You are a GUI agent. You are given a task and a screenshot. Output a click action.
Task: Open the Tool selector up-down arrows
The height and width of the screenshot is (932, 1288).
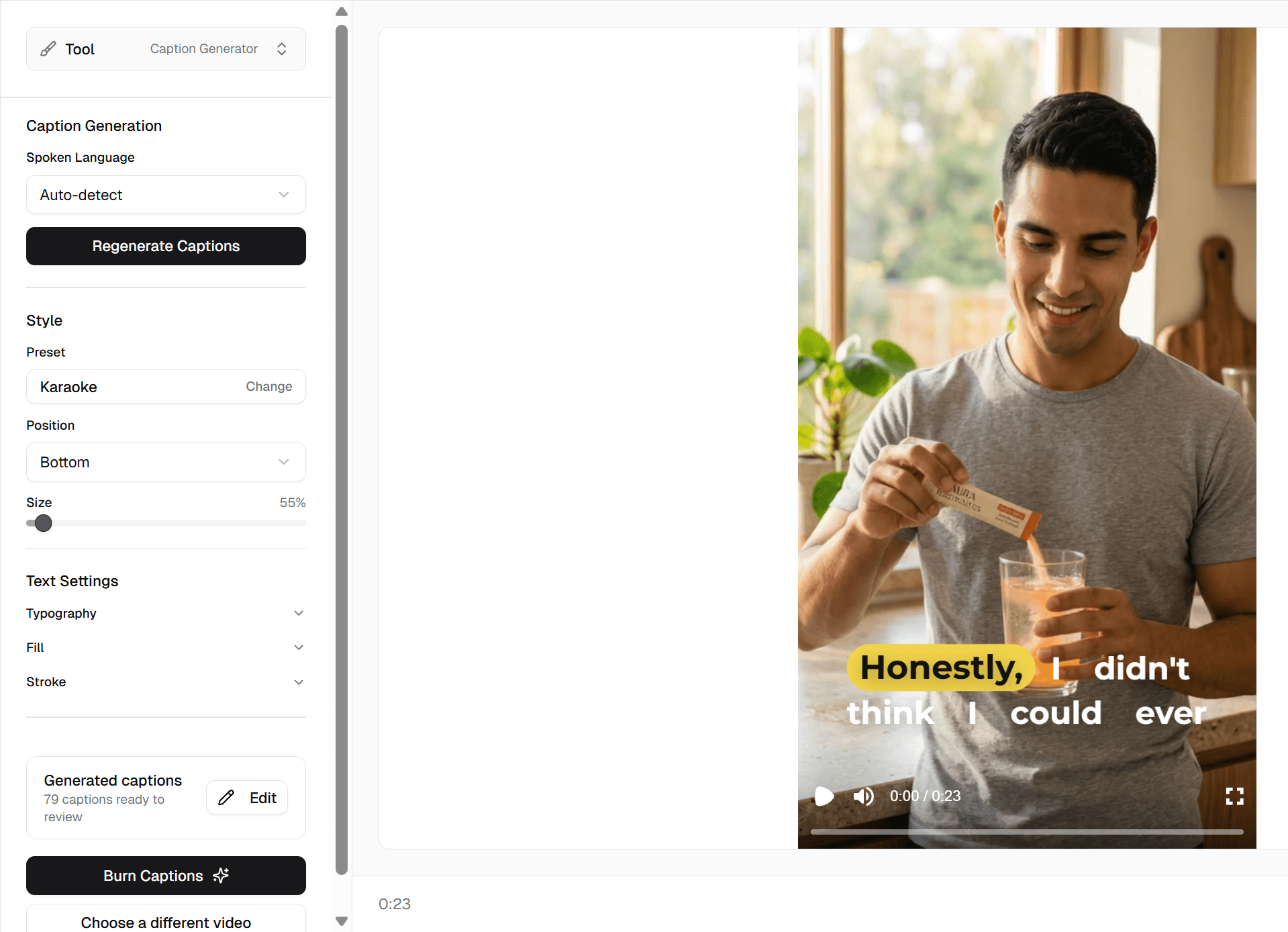coord(282,49)
